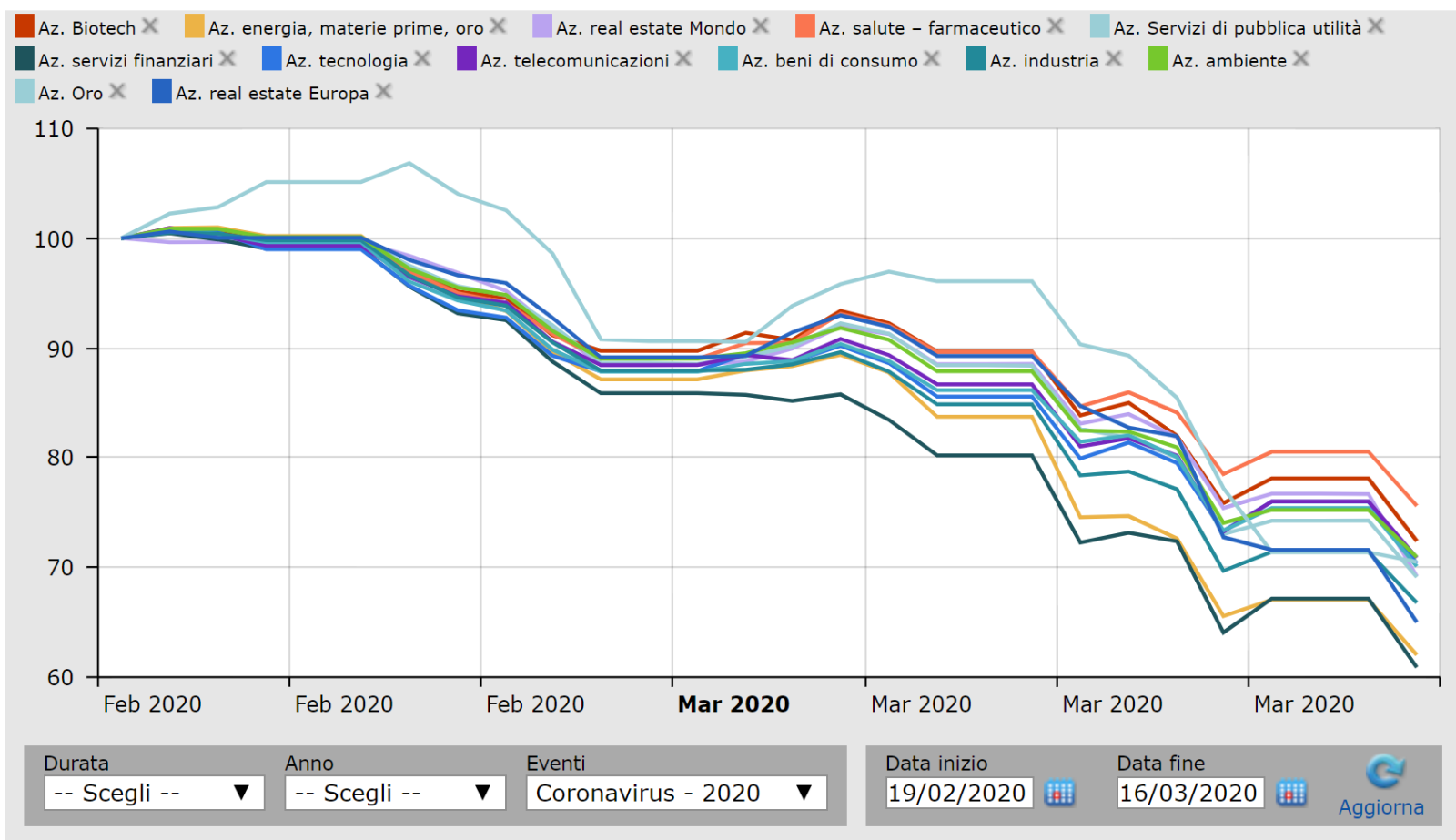The width and height of the screenshot is (1456, 840).
Task: Click the Az. Servizi di pubblica utilità swatch
Action: click(x=1100, y=26)
